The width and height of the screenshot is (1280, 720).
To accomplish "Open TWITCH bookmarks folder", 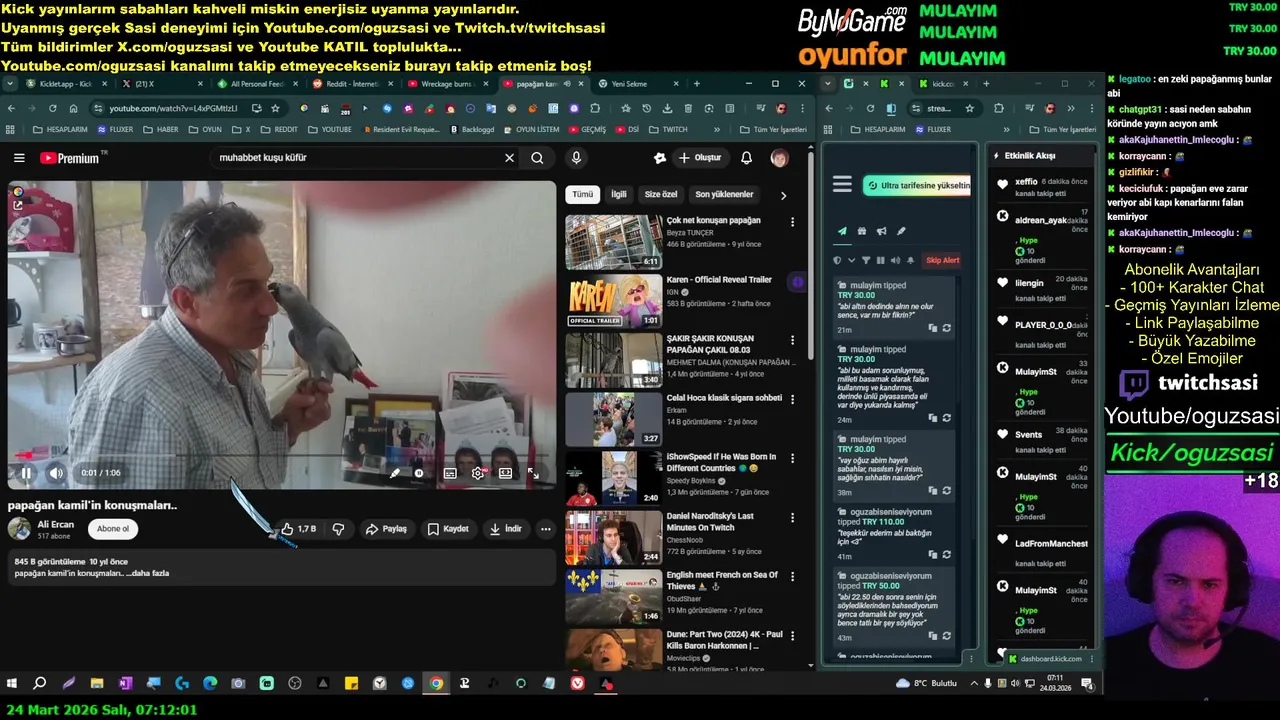I will [x=668, y=129].
